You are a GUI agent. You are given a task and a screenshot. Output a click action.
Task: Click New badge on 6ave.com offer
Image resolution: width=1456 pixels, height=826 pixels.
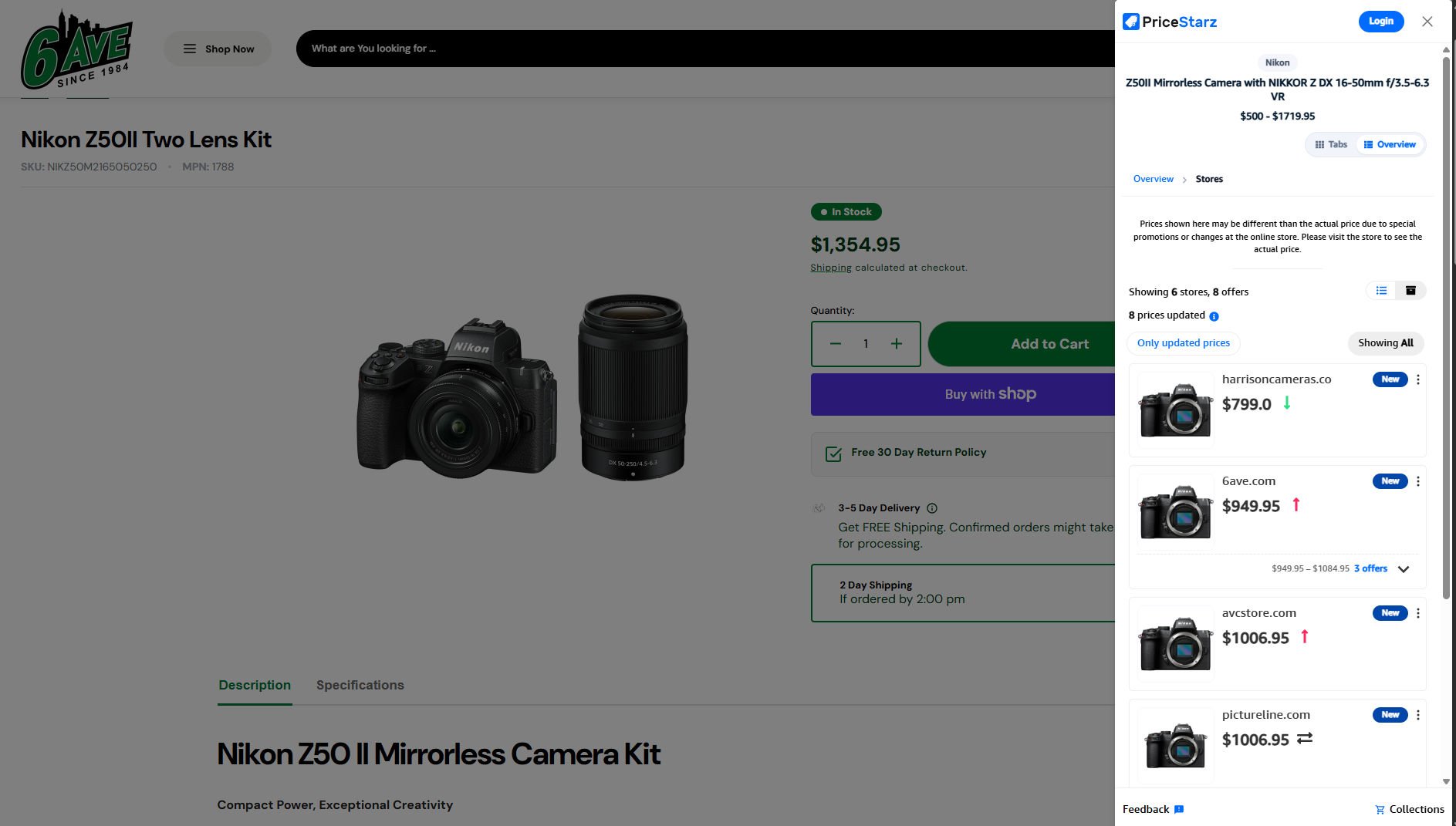tap(1390, 481)
